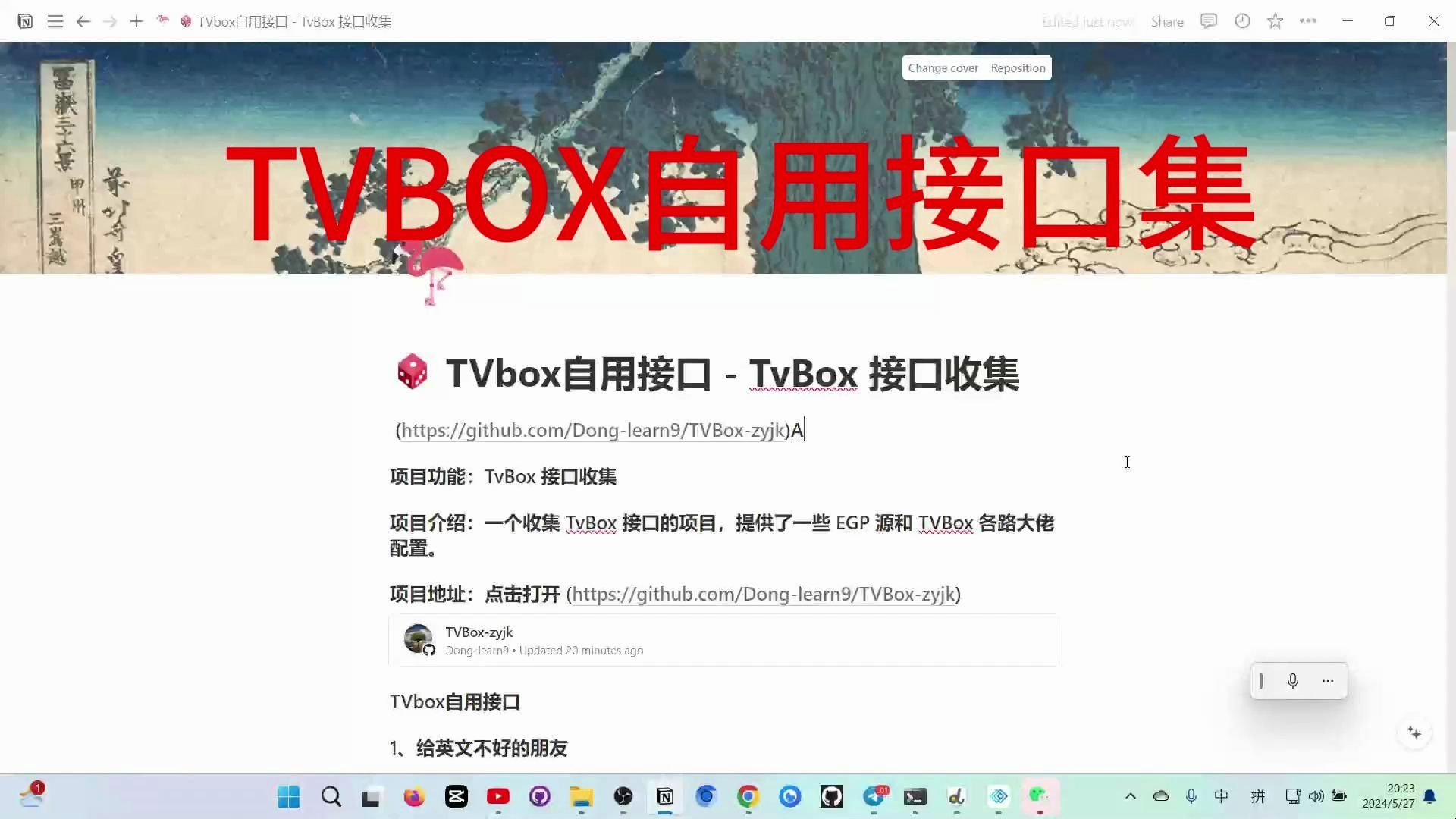
Task: Click the https://github.com/Dong-learn9/TVBox-zyjk header link
Action: [x=595, y=430]
